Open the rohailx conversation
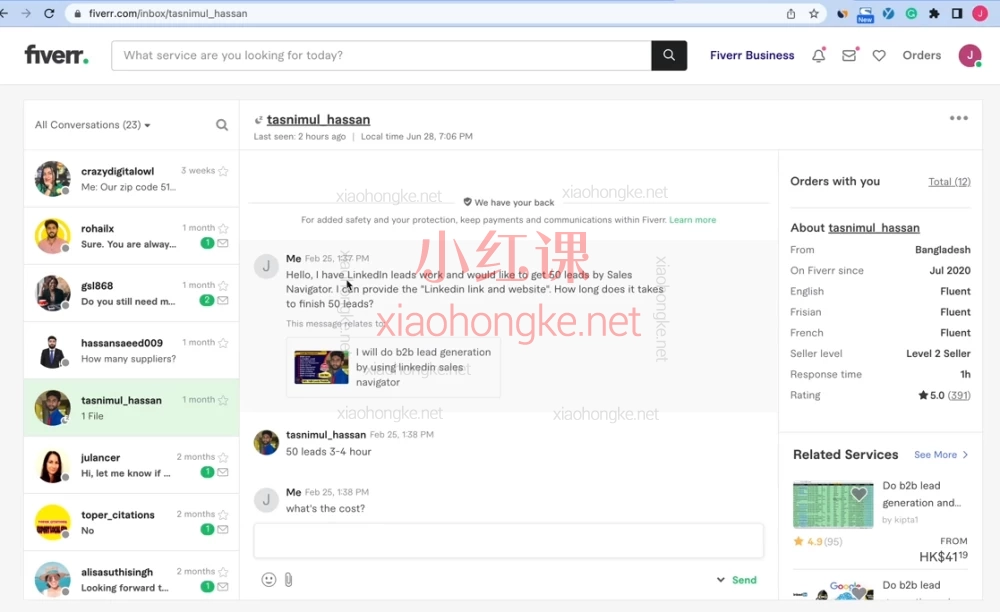Screen dimensions: 1000x612 click(131, 236)
